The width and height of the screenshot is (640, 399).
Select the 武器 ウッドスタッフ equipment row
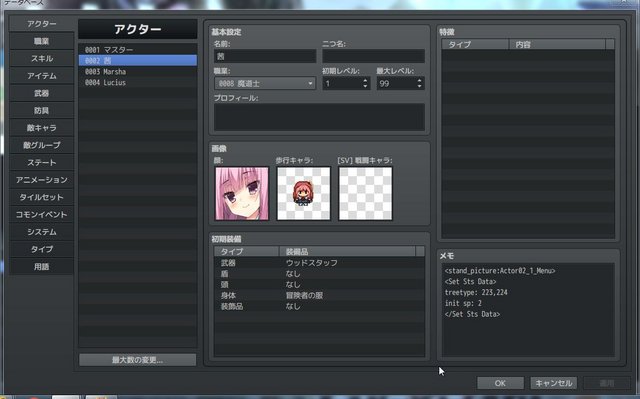319,263
